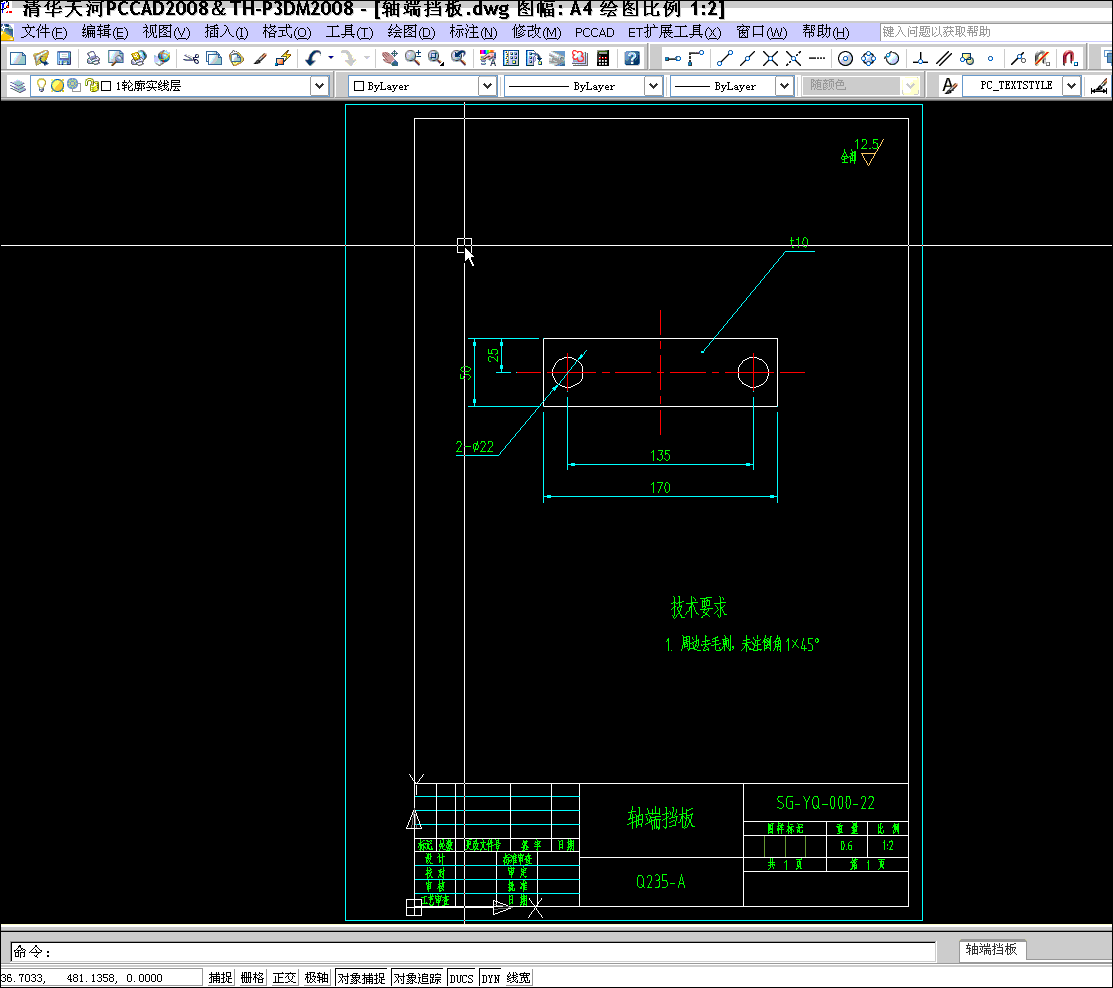Click the Text Style icon

949,86
